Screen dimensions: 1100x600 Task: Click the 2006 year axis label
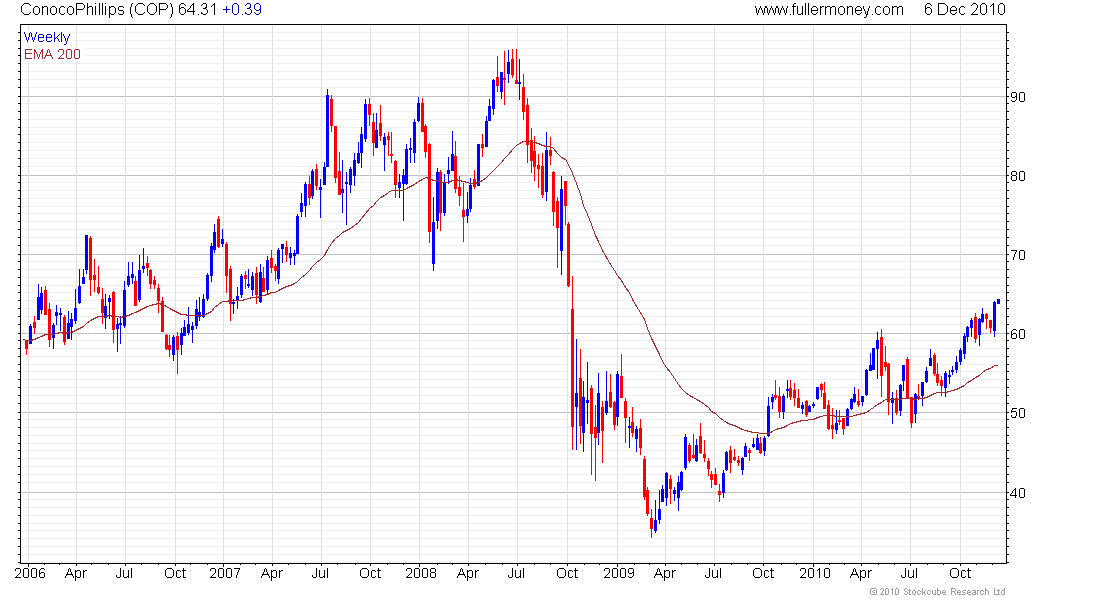tap(29, 573)
